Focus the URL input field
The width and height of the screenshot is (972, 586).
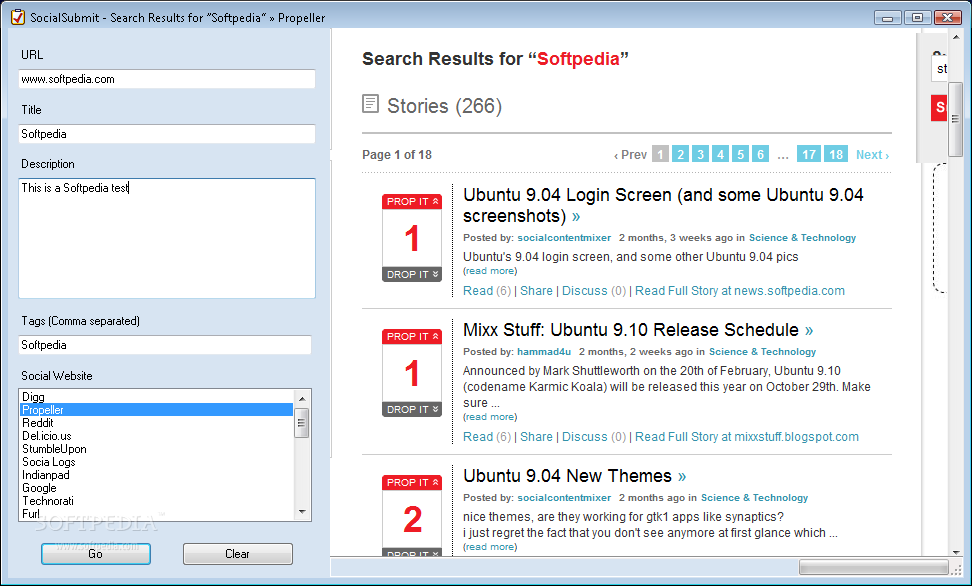[167, 79]
